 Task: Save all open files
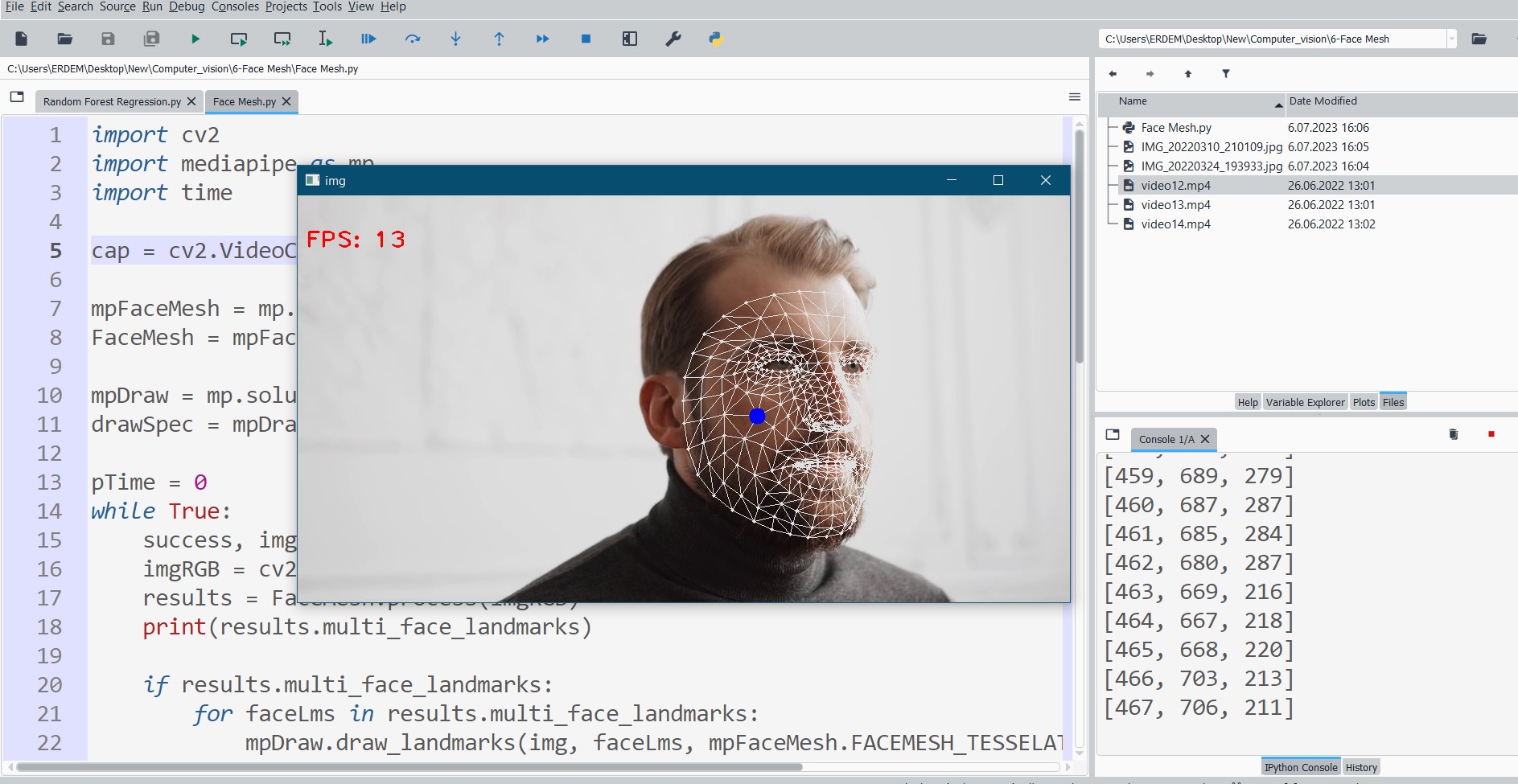point(151,38)
